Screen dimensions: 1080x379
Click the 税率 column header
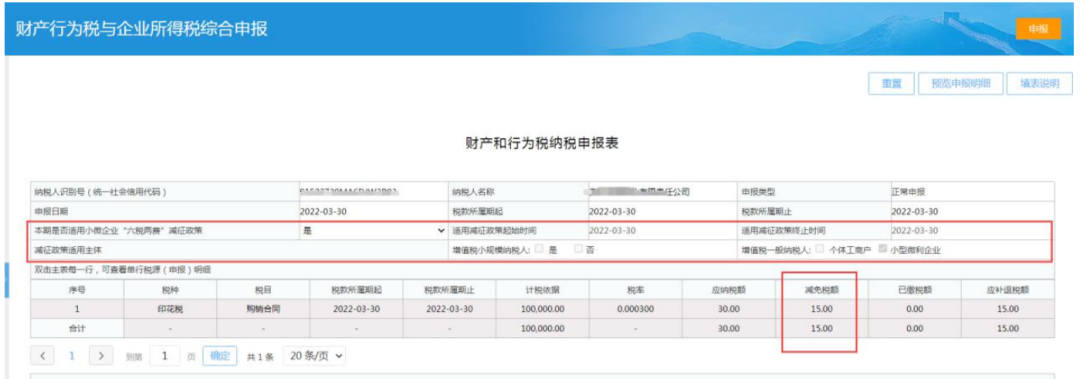click(634, 290)
